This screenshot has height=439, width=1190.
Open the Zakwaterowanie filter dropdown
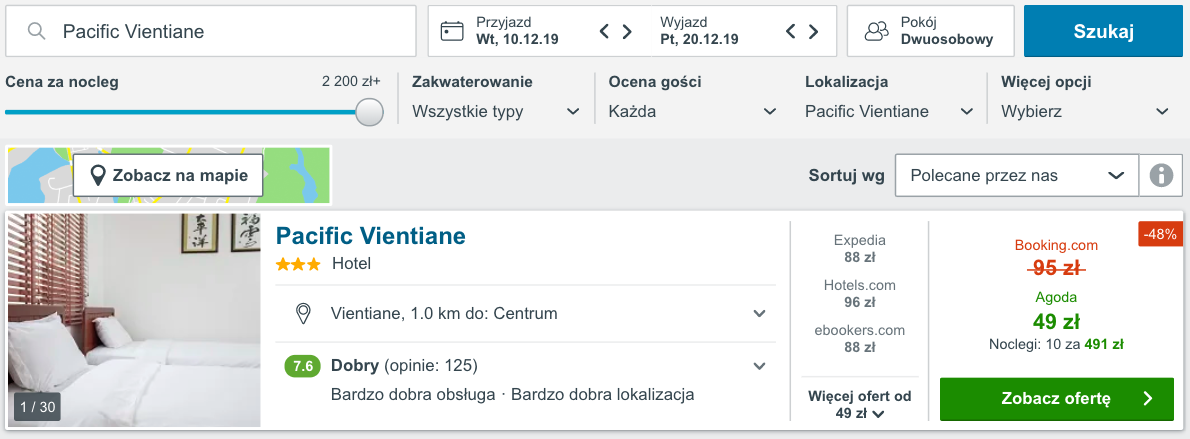pos(496,111)
